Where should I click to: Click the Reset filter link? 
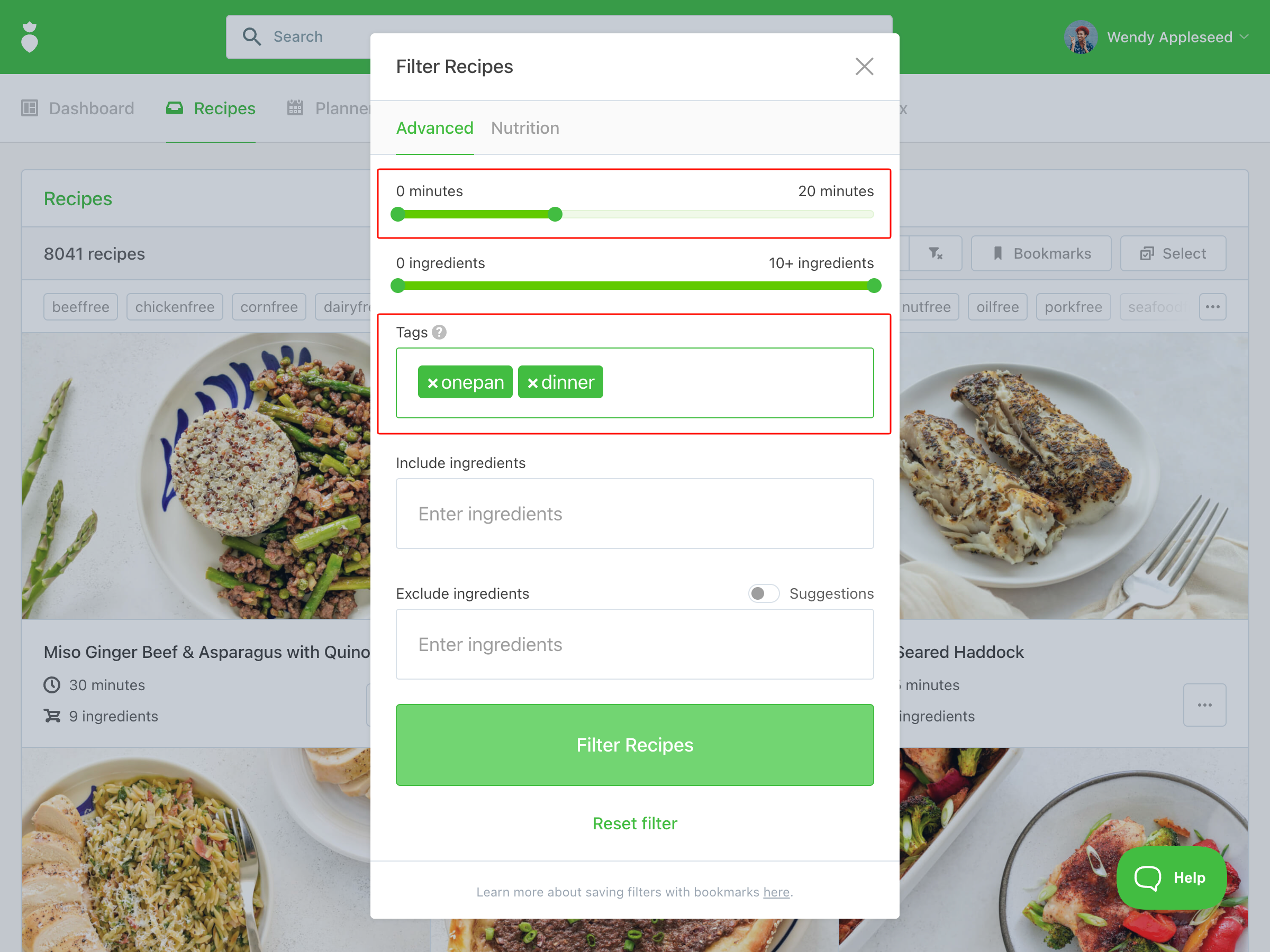pyautogui.click(x=634, y=823)
